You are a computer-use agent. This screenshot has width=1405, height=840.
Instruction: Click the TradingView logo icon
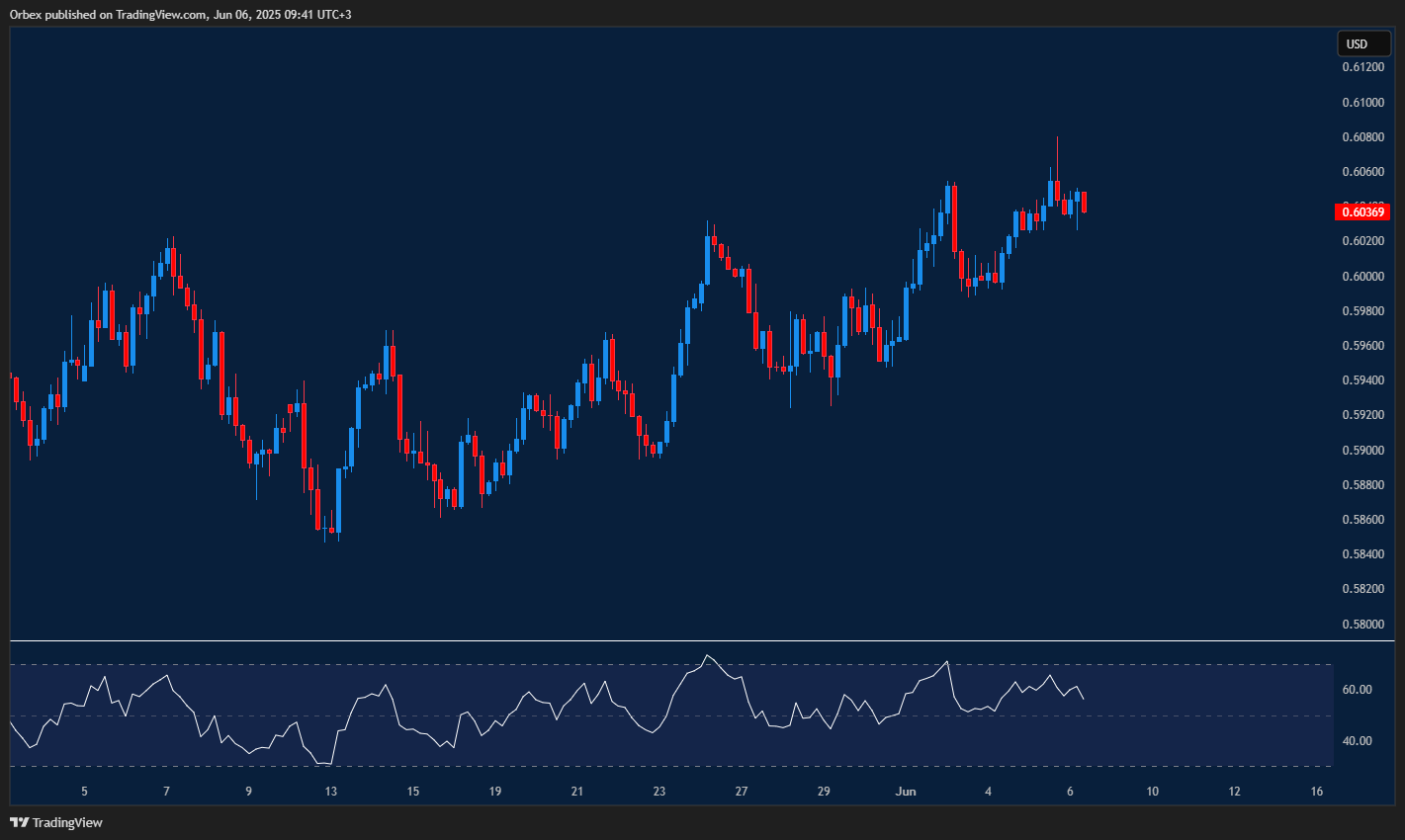point(19,822)
